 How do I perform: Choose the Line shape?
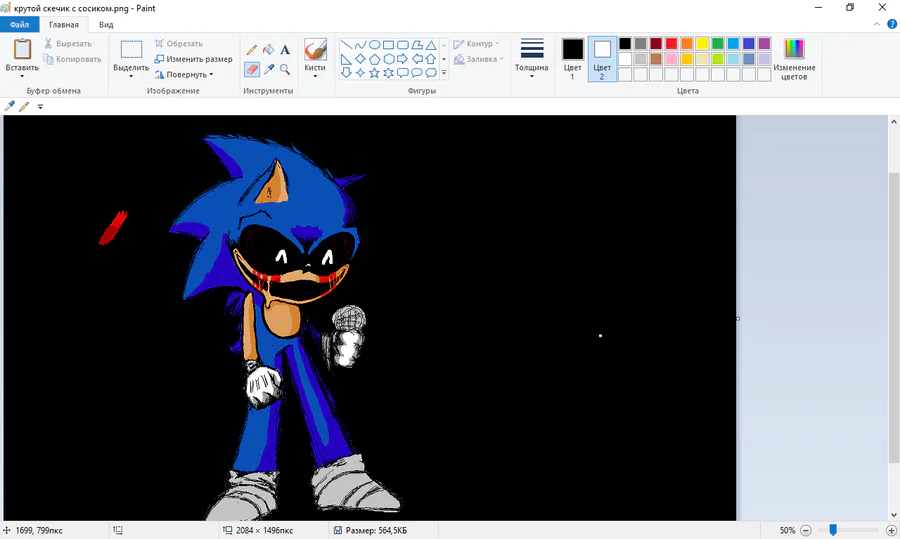(x=346, y=45)
